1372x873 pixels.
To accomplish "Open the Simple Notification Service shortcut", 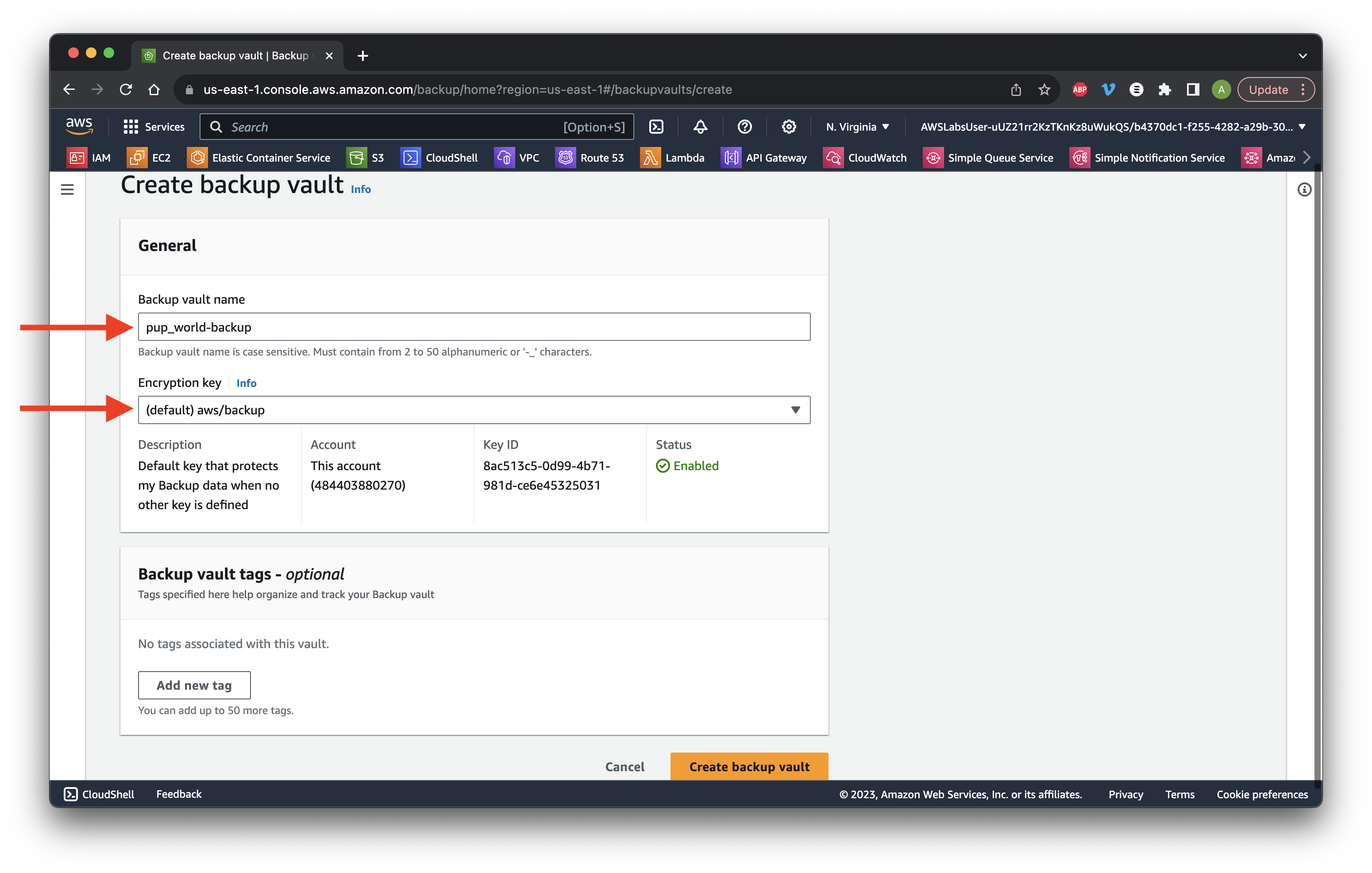I will (x=1147, y=158).
